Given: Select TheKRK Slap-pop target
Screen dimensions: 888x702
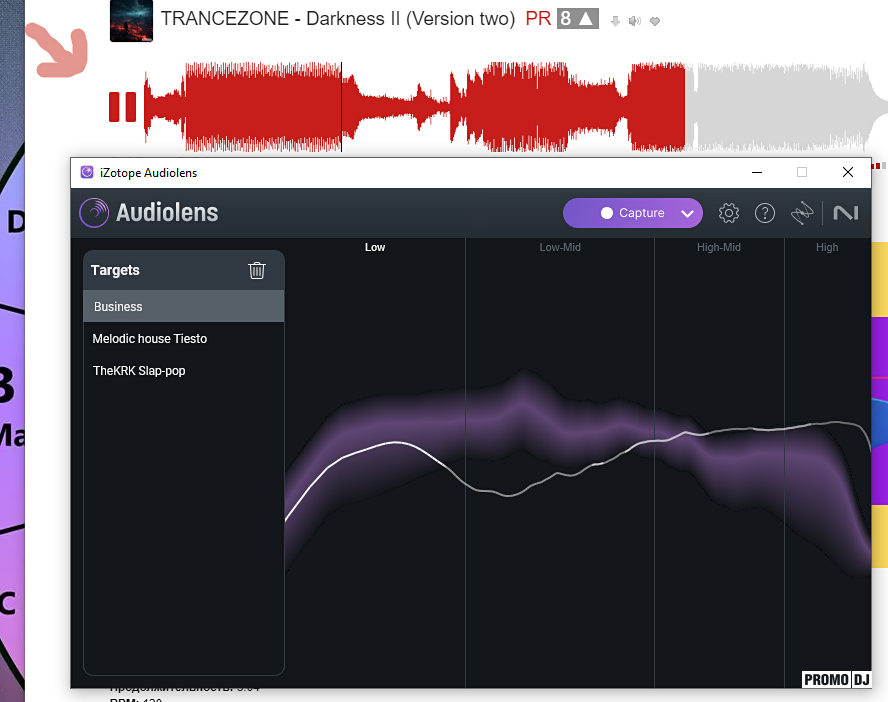Looking at the screenshot, I should (139, 371).
